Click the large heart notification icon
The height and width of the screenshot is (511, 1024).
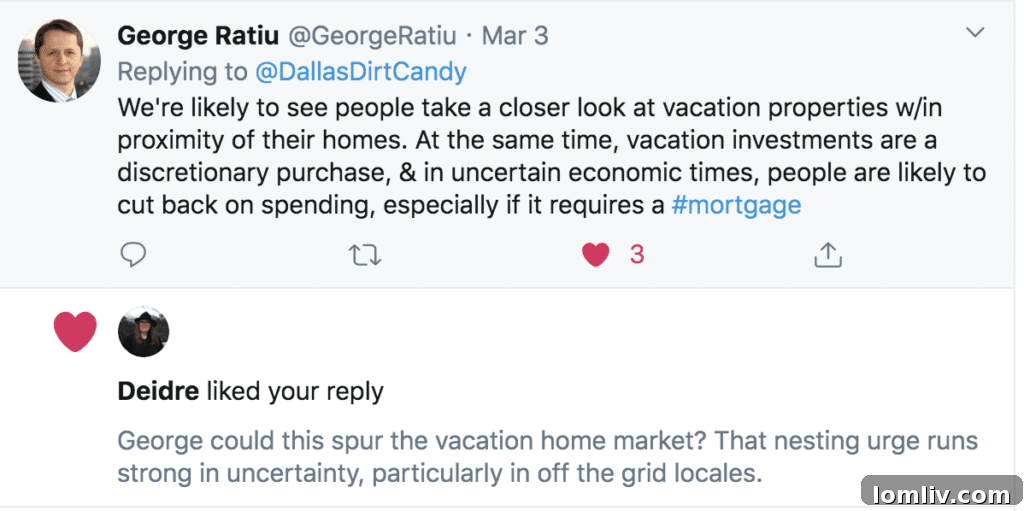(x=75, y=332)
